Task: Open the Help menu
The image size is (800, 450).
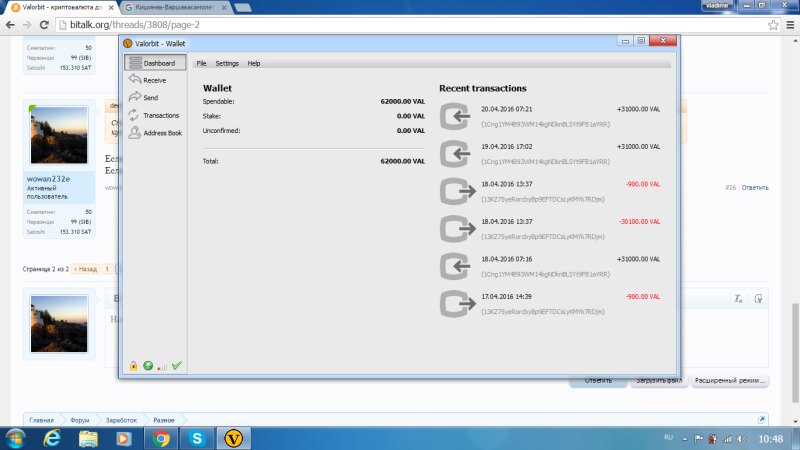Action: (254, 63)
